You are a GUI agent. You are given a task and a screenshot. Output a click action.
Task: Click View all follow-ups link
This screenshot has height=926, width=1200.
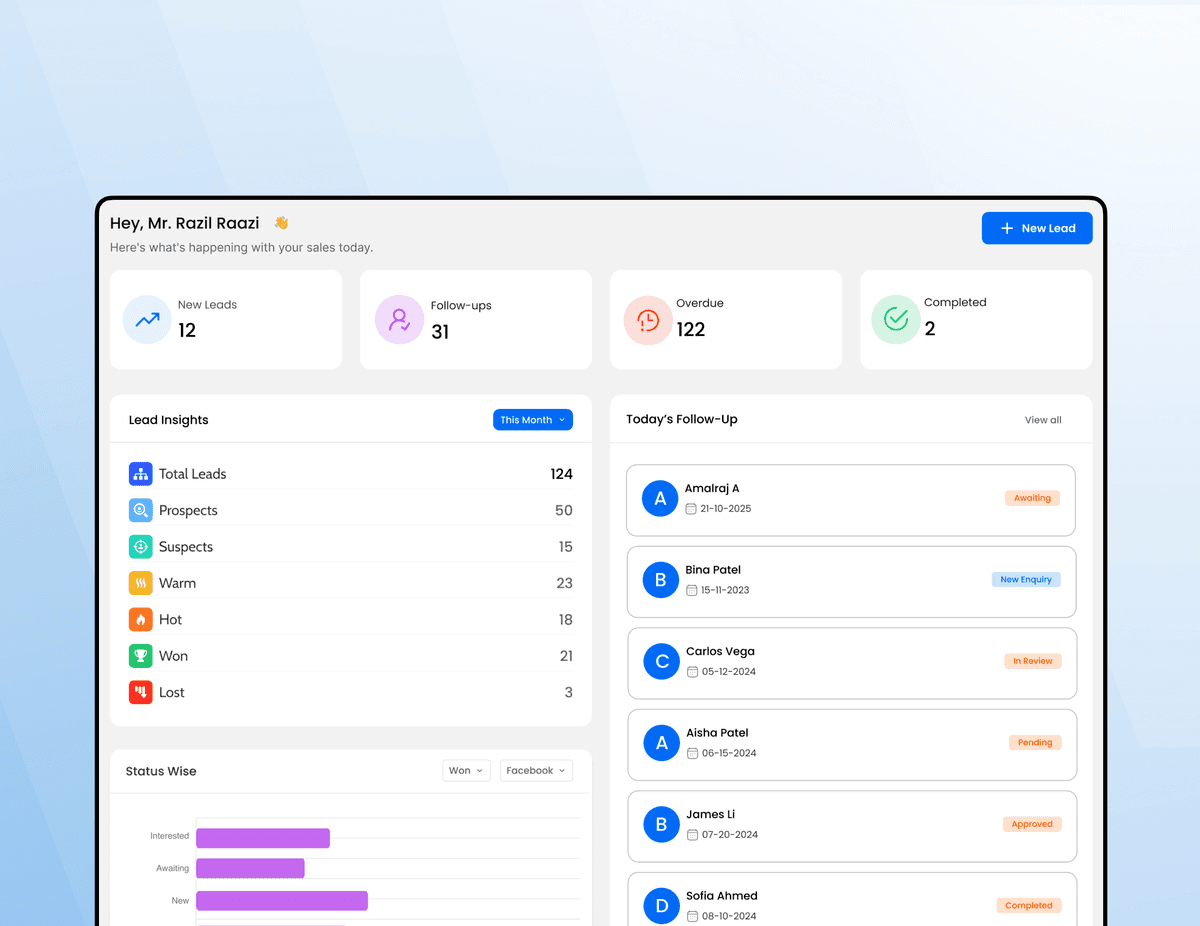[1043, 420]
